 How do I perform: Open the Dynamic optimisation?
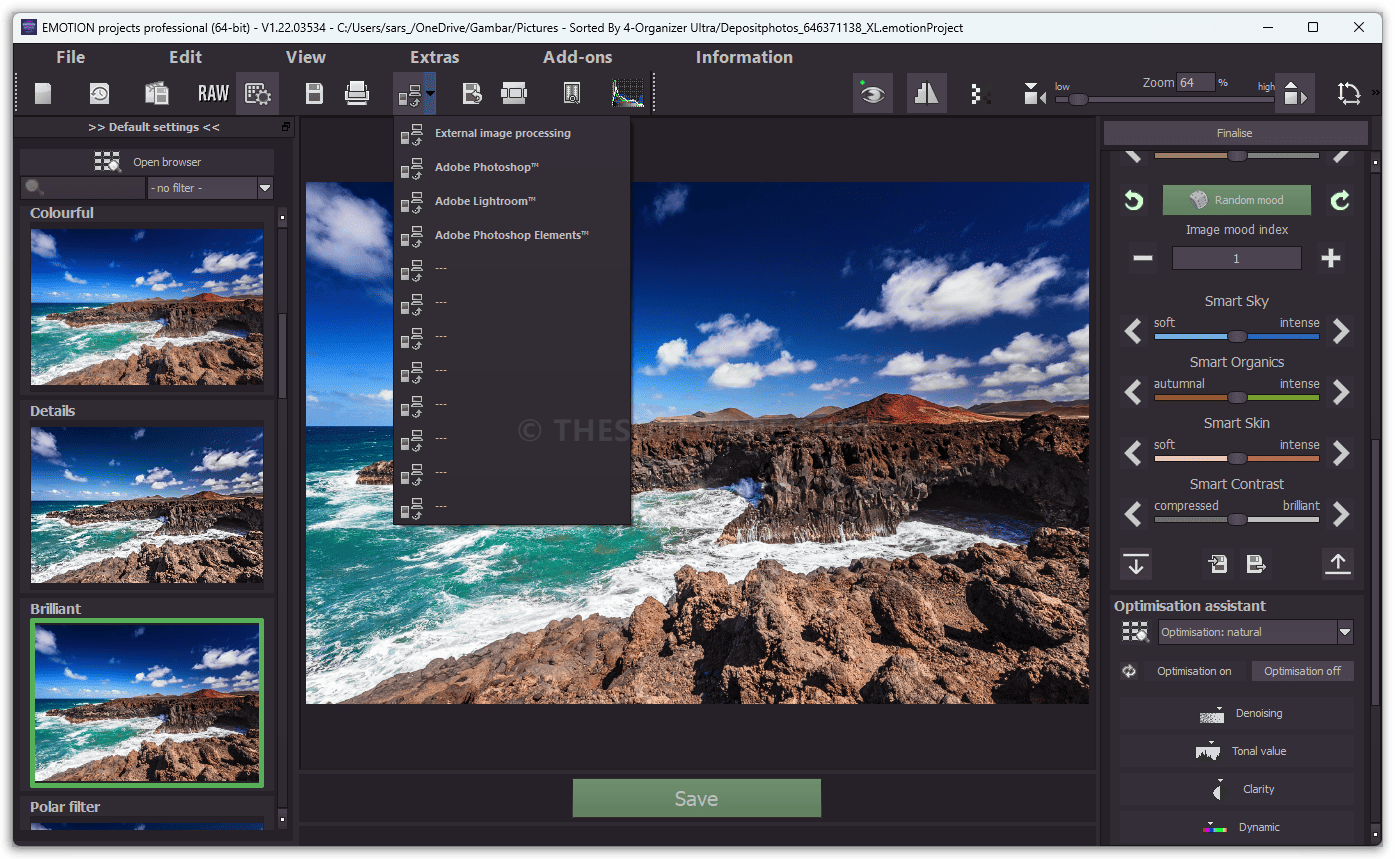coord(1237,827)
